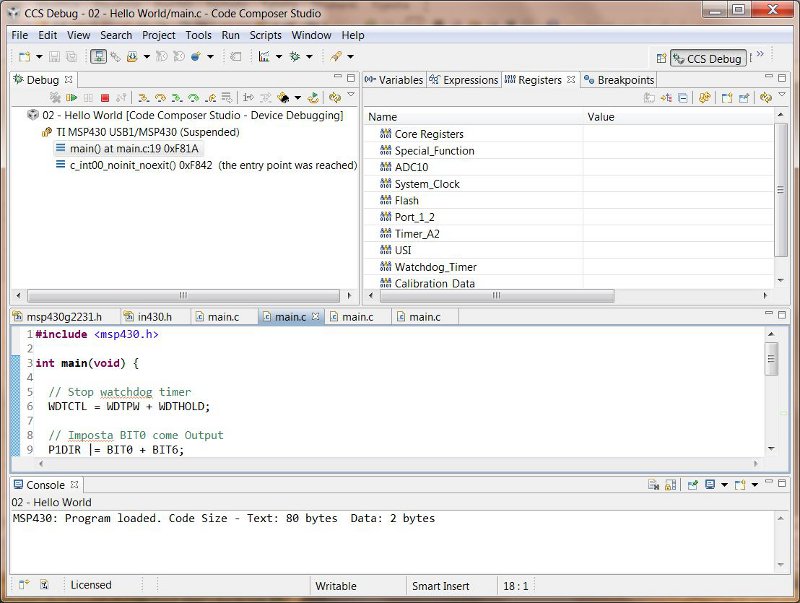
Task: Open the Scripts menu
Action: point(265,35)
